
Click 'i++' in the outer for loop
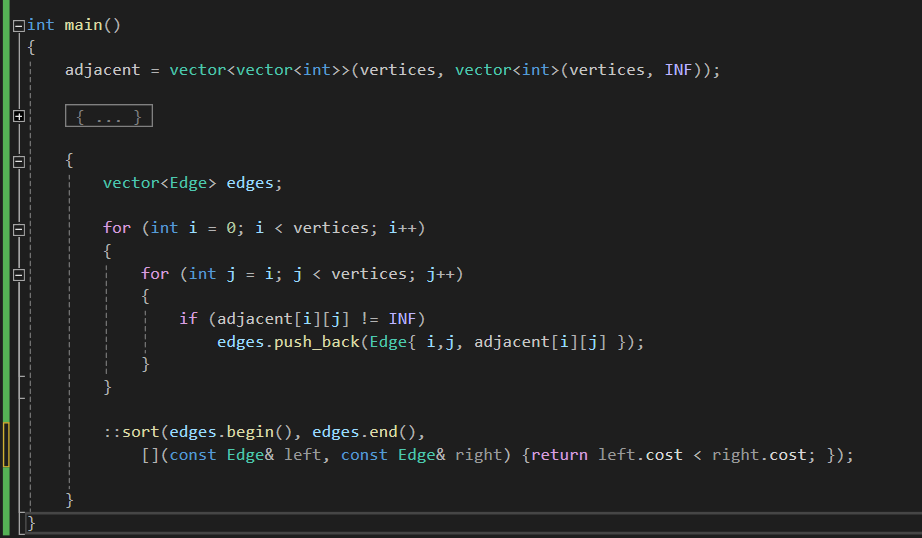pyautogui.click(x=402, y=228)
